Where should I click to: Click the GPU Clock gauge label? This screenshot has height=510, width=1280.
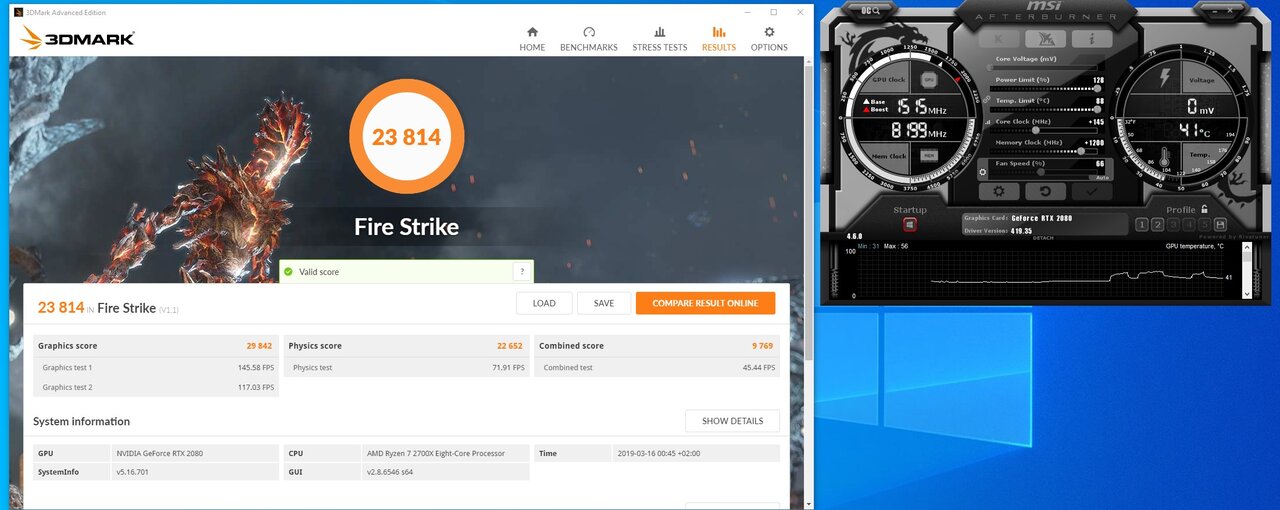[889, 79]
